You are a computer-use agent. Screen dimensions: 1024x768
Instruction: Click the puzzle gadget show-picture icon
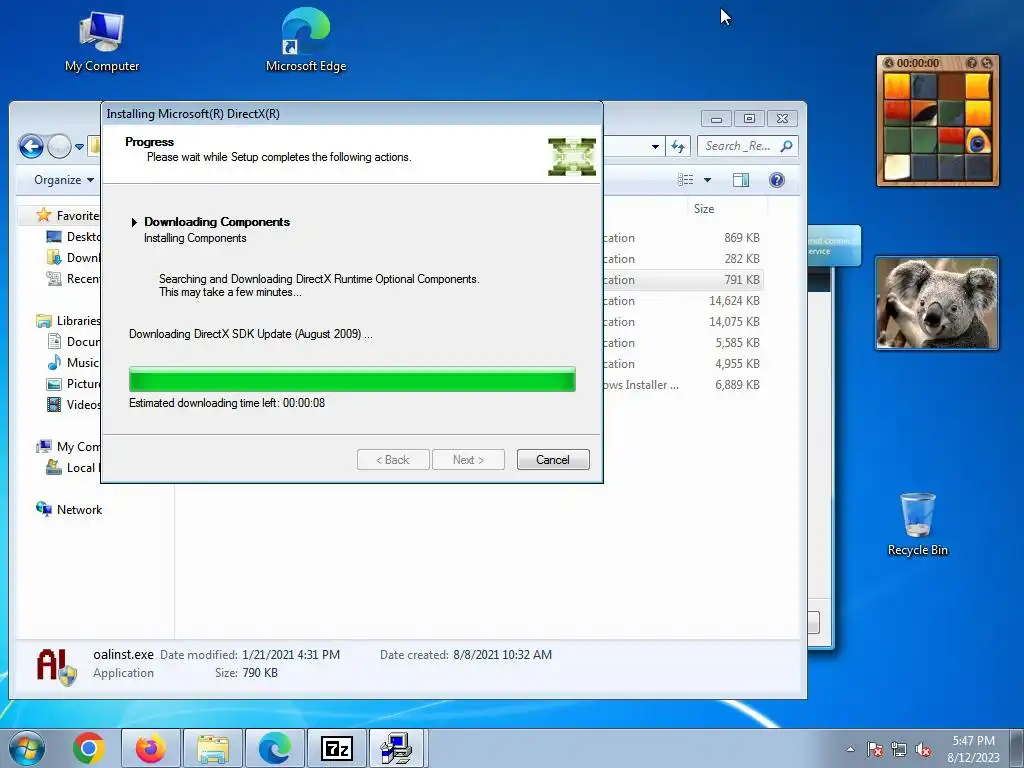[x=972, y=63]
